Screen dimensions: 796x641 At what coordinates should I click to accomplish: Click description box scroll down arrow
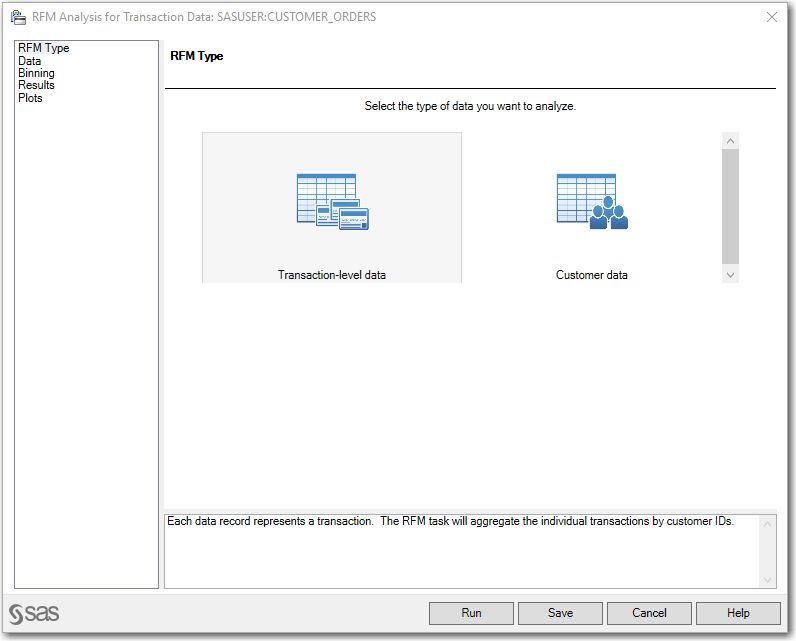tap(768, 580)
